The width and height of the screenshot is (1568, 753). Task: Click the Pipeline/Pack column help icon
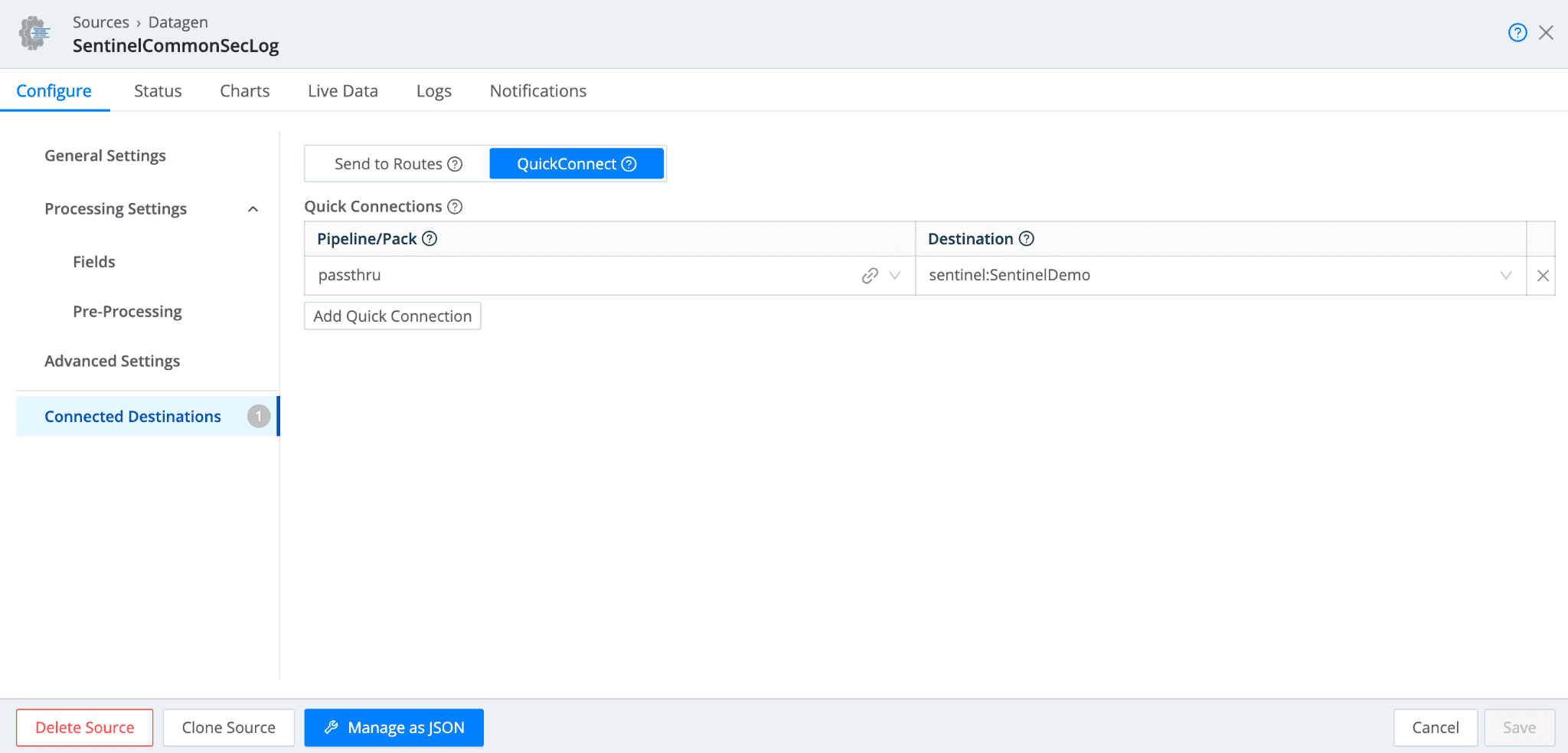(x=430, y=239)
